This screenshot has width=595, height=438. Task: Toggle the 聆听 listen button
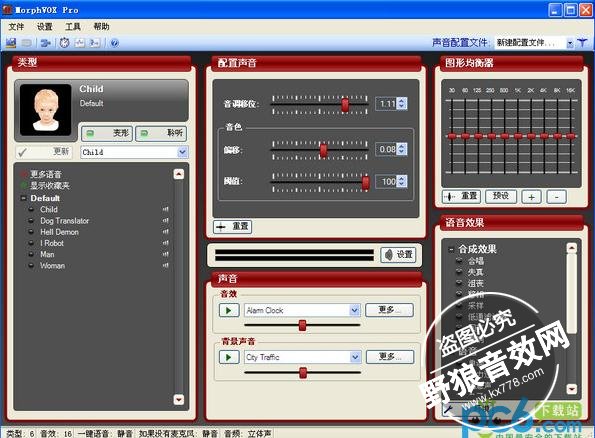pos(161,133)
